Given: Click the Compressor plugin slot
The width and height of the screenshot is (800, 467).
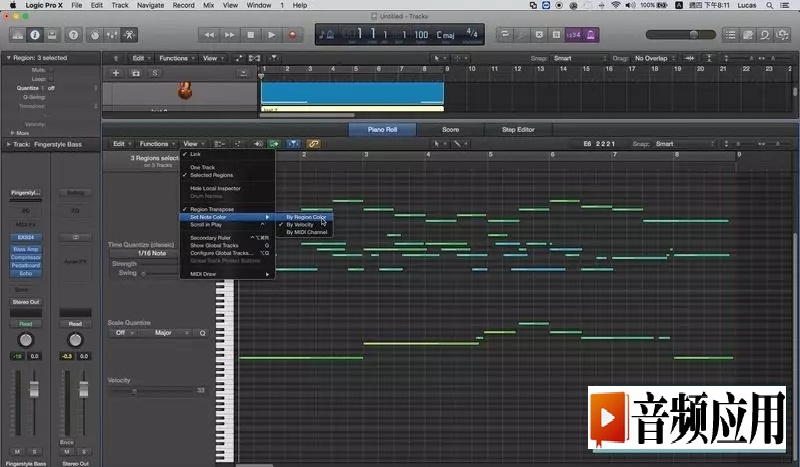Looking at the screenshot, I should coord(26,258).
